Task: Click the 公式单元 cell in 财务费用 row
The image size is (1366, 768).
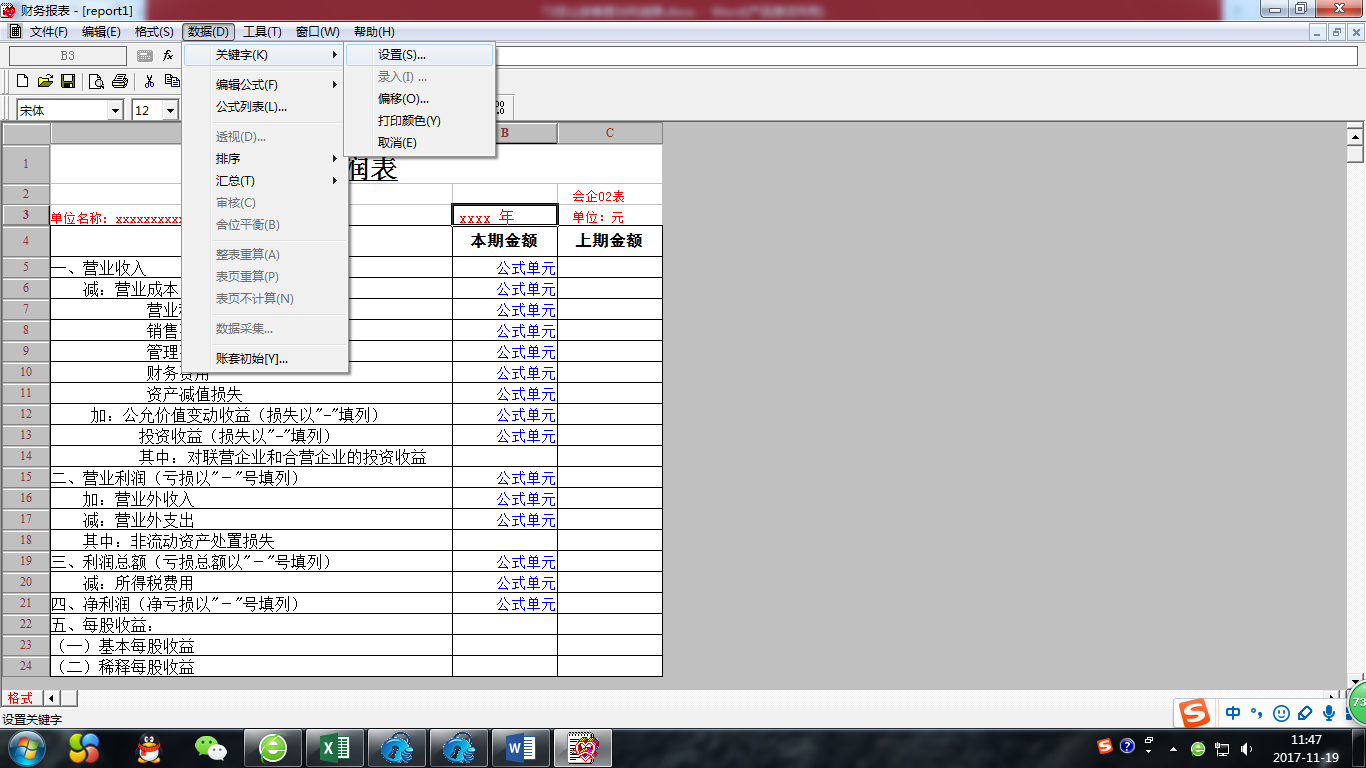Action: (505, 373)
